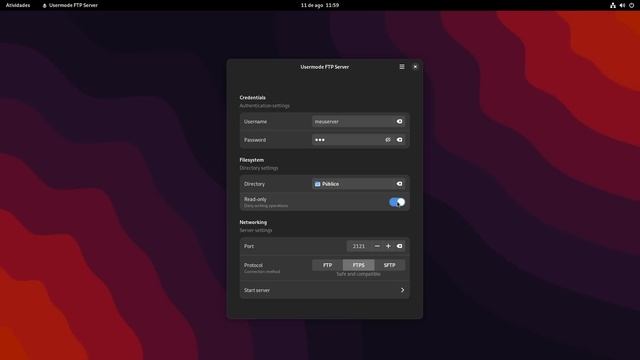Reset the Directory setting with its clear icon
640x360 pixels.
click(400, 184)
